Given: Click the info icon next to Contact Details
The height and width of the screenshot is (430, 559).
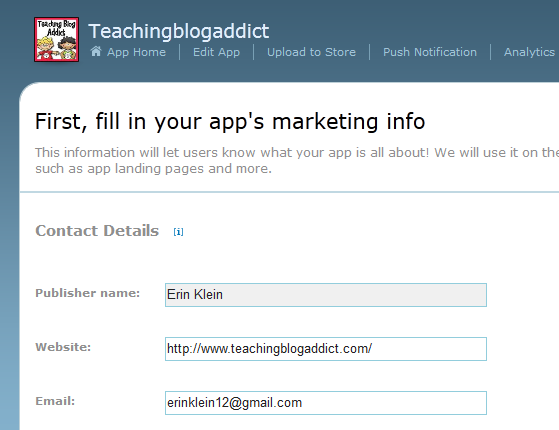Looking at the screenshot, I should [178, 232].
